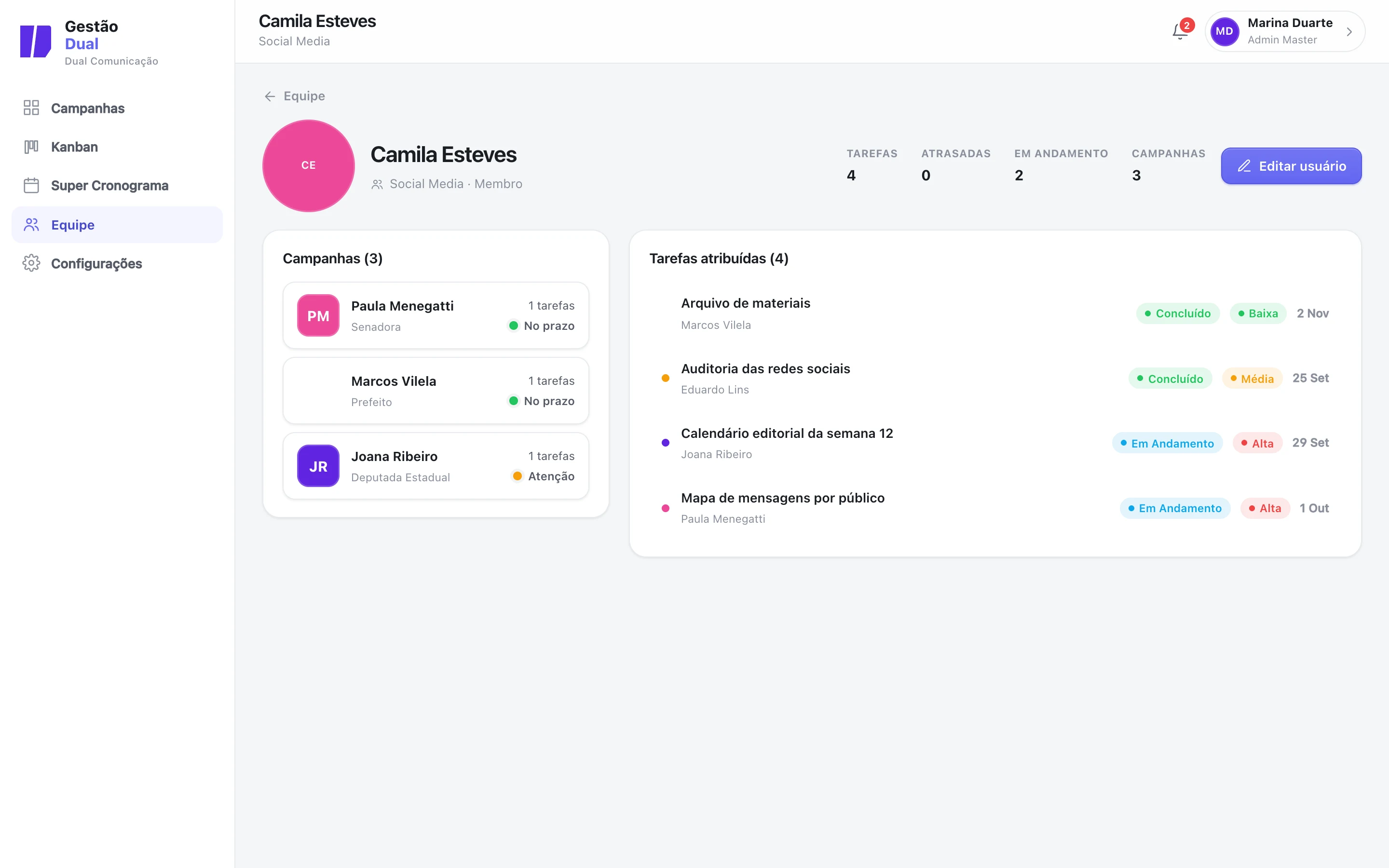The image size is (1389, 868).
Task: Click the JR campaign avatar
Action: point(318,466)
